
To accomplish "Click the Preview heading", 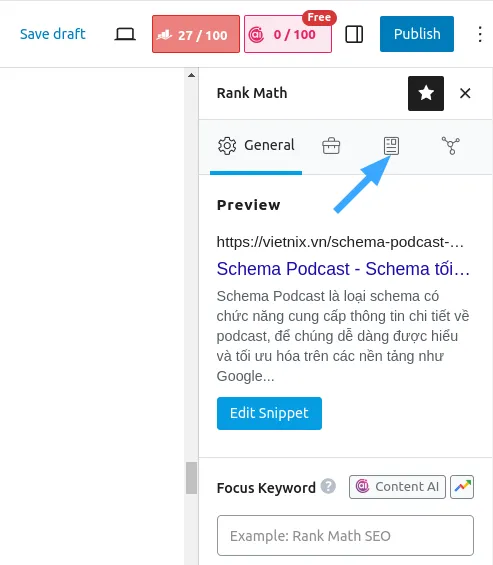I will [x=248, y=205].
